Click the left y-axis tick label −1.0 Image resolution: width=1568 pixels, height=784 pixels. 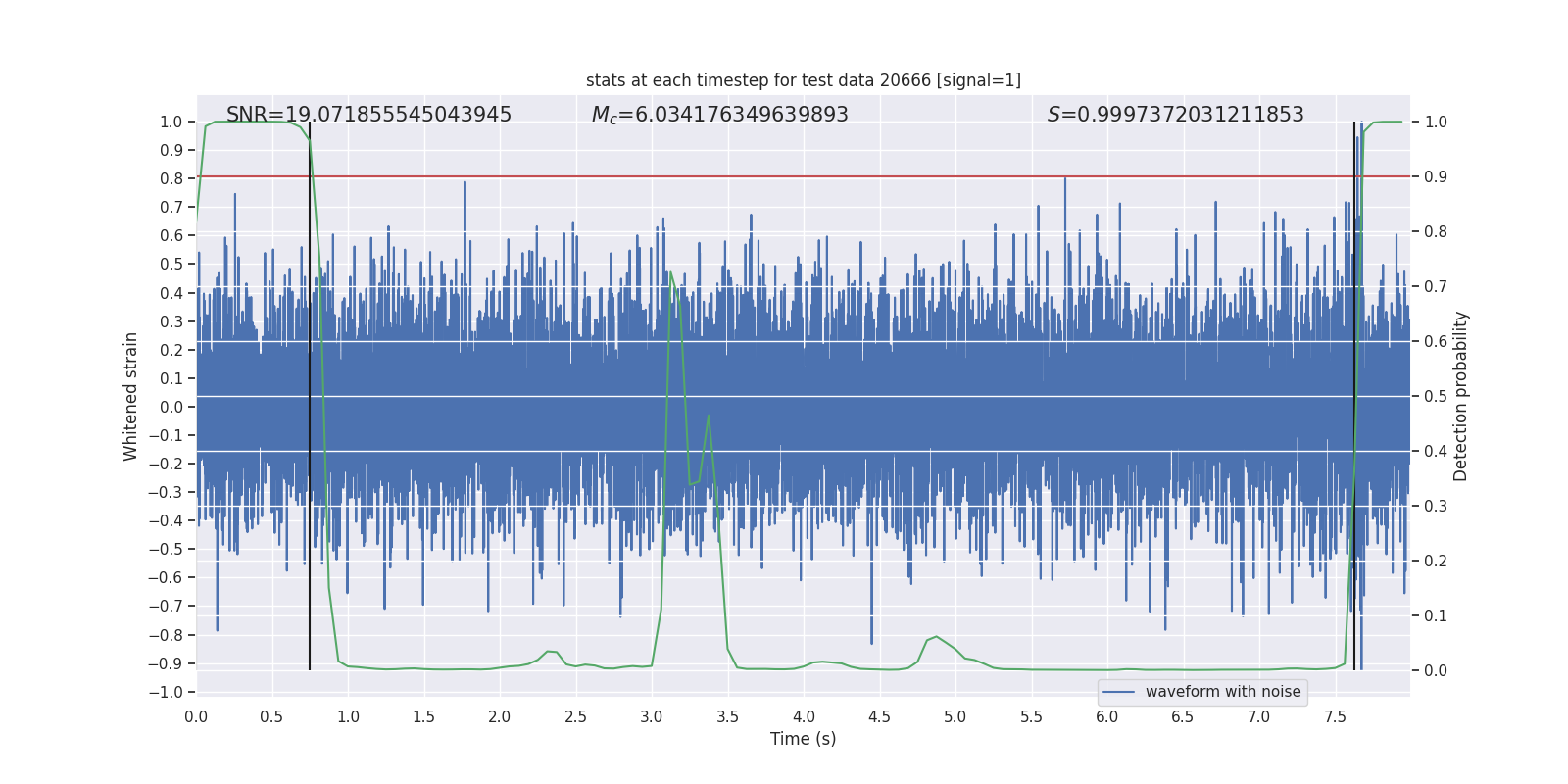click(x=171, y=692)
